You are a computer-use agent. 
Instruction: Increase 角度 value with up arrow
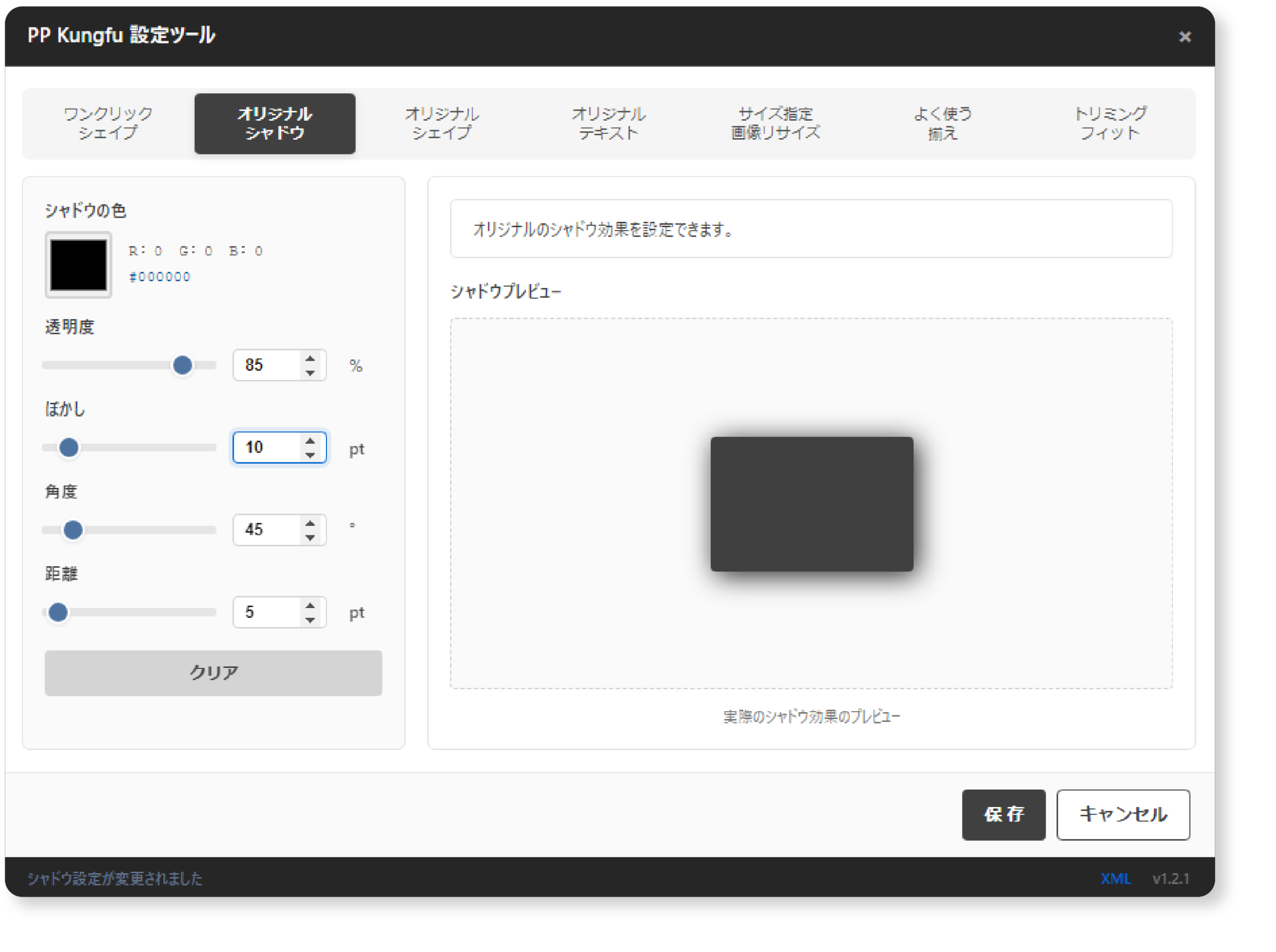pyautogui.click(x=310, y=523)
